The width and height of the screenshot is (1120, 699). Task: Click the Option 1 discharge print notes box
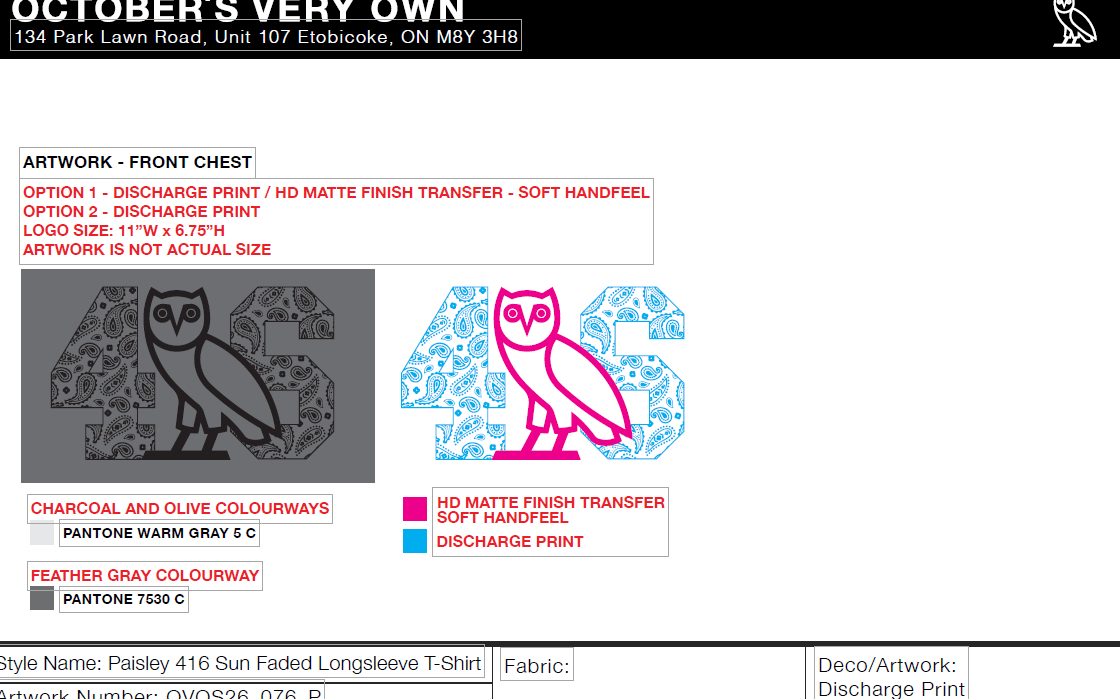336,221
